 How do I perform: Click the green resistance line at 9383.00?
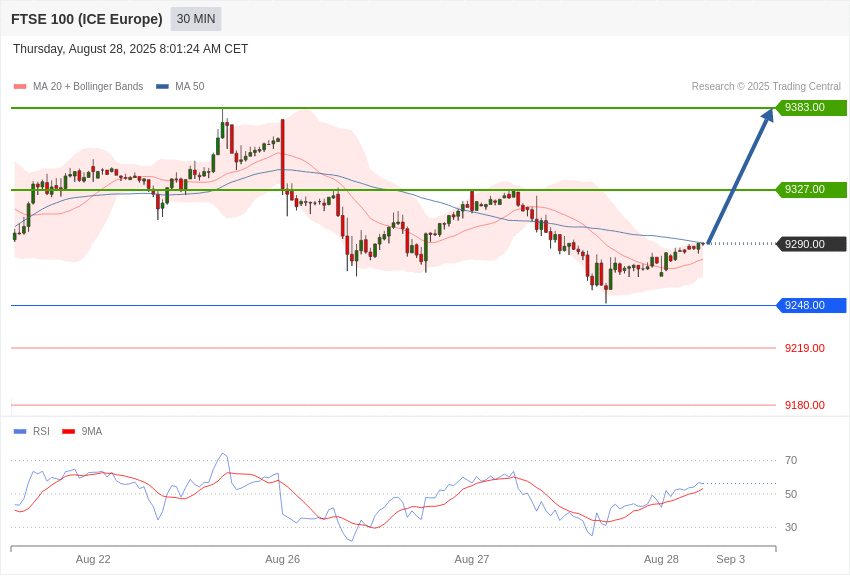coord(400,108)
